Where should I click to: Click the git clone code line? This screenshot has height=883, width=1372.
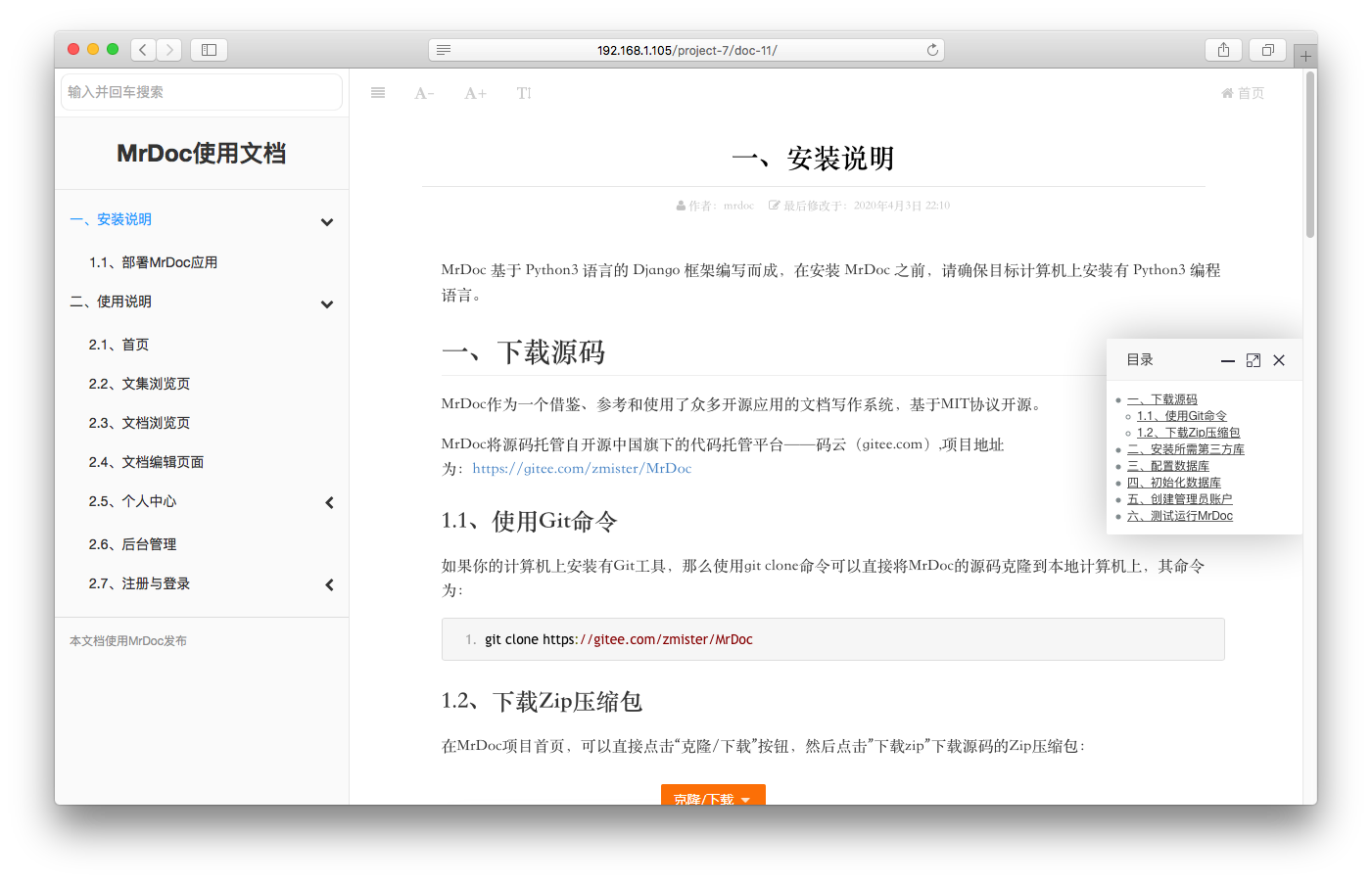coord(618,639)
